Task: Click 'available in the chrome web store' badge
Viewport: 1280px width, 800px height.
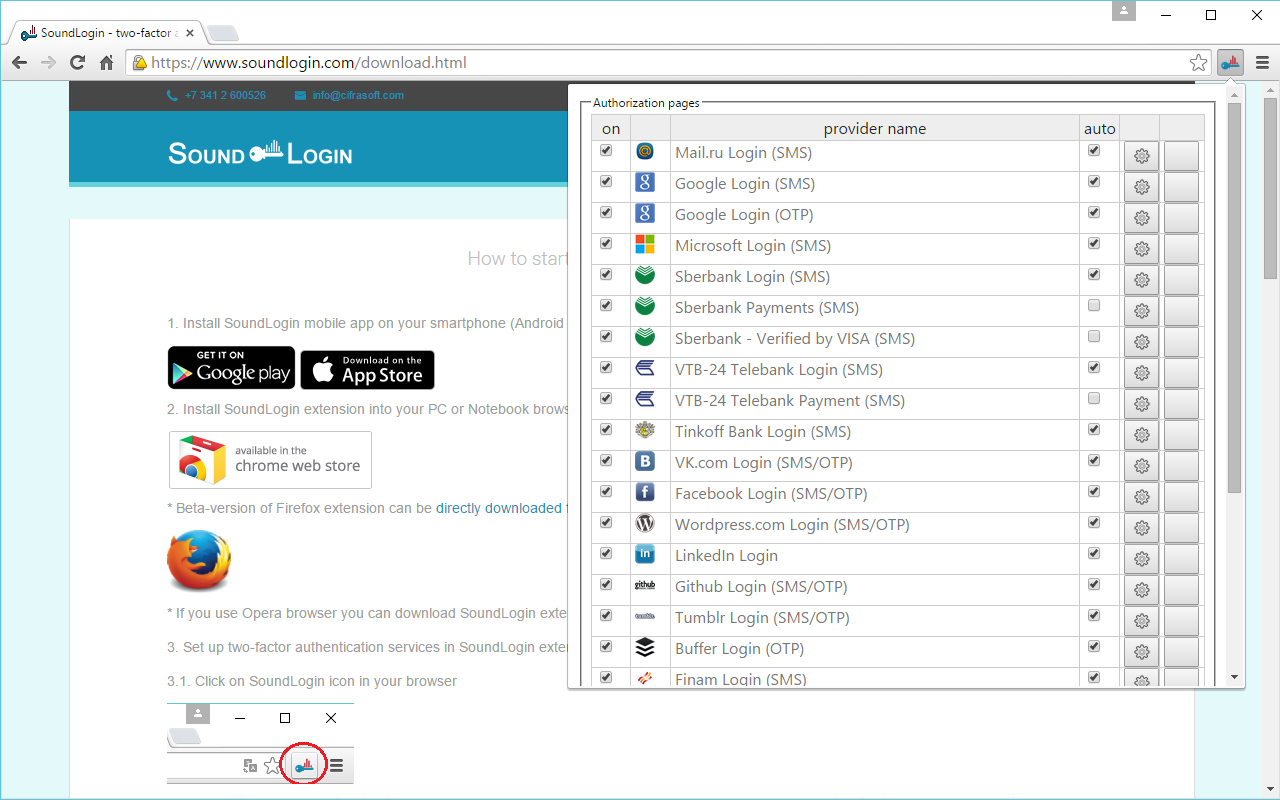Action: pos(270,460)
